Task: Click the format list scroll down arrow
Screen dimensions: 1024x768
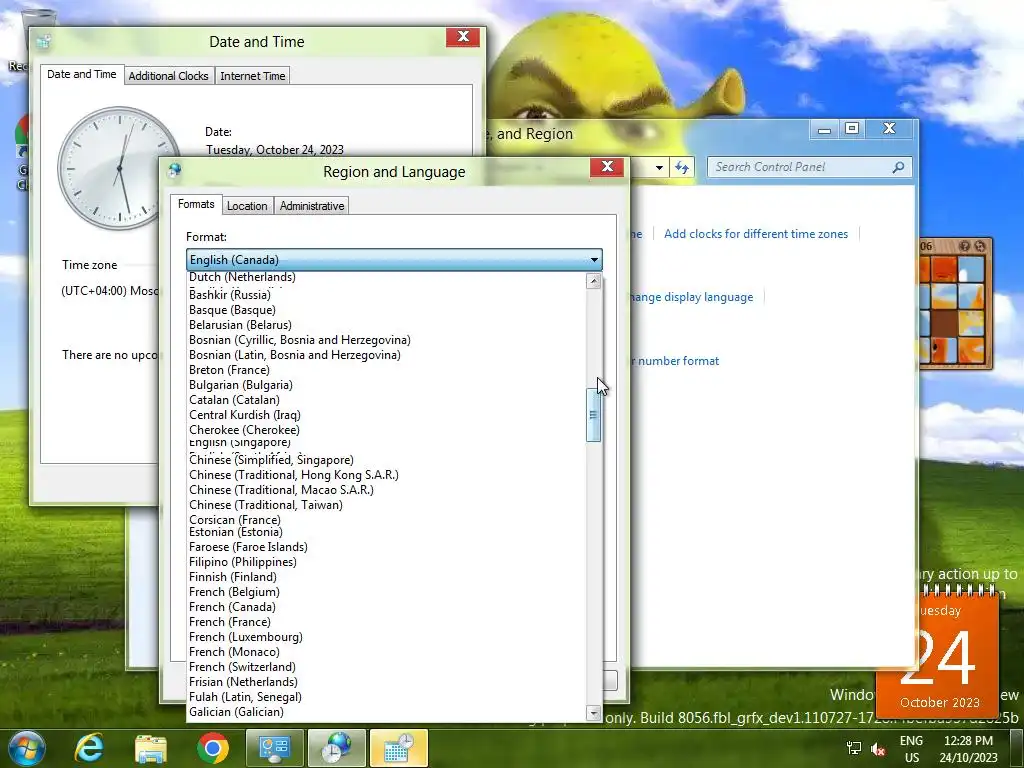Action: [x=594, y=712]
